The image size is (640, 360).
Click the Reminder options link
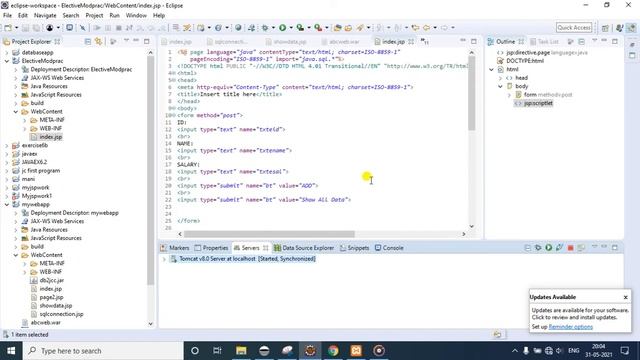tap(571, 327)
